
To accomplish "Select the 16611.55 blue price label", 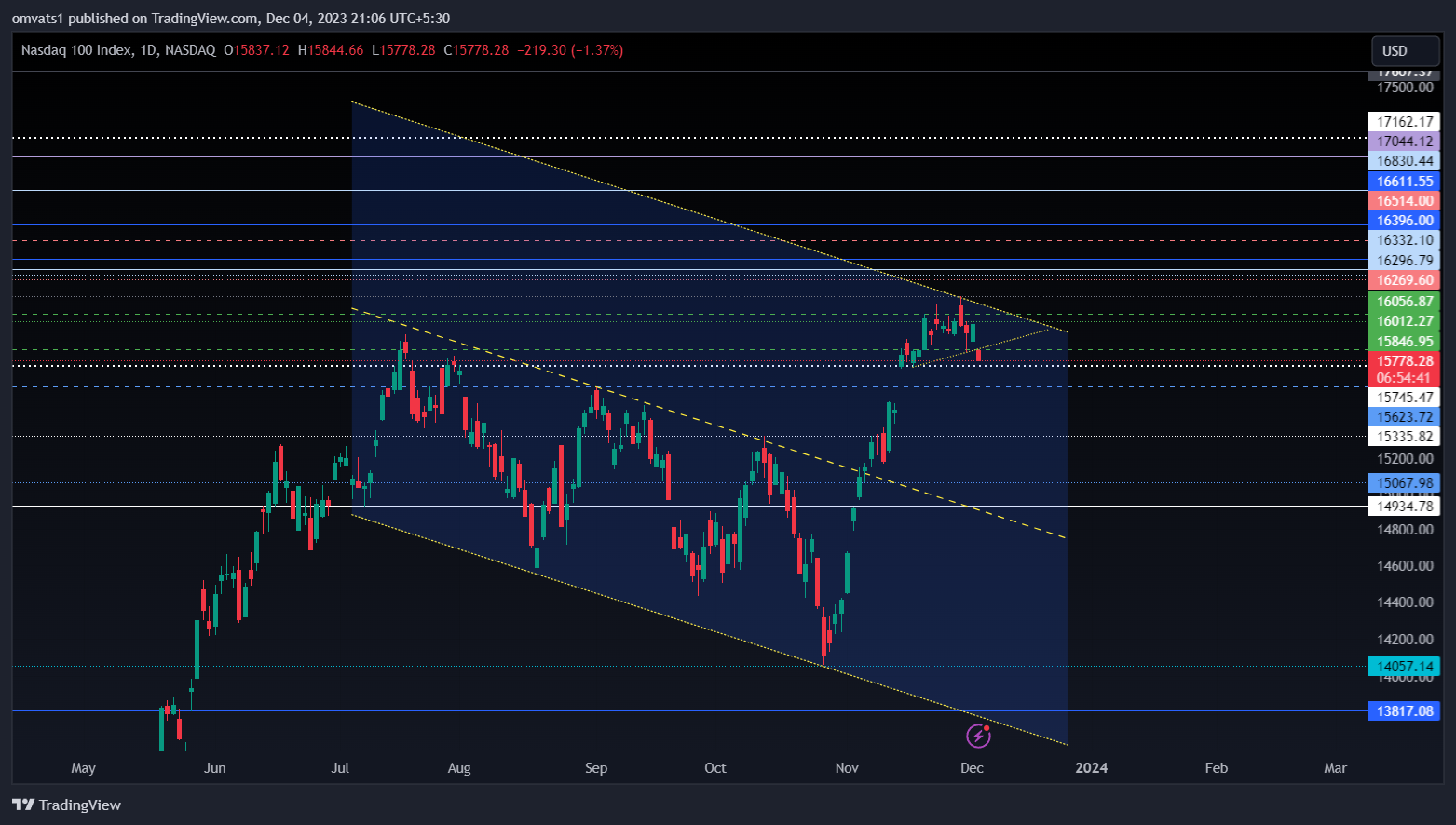I will click(1404, 182).
